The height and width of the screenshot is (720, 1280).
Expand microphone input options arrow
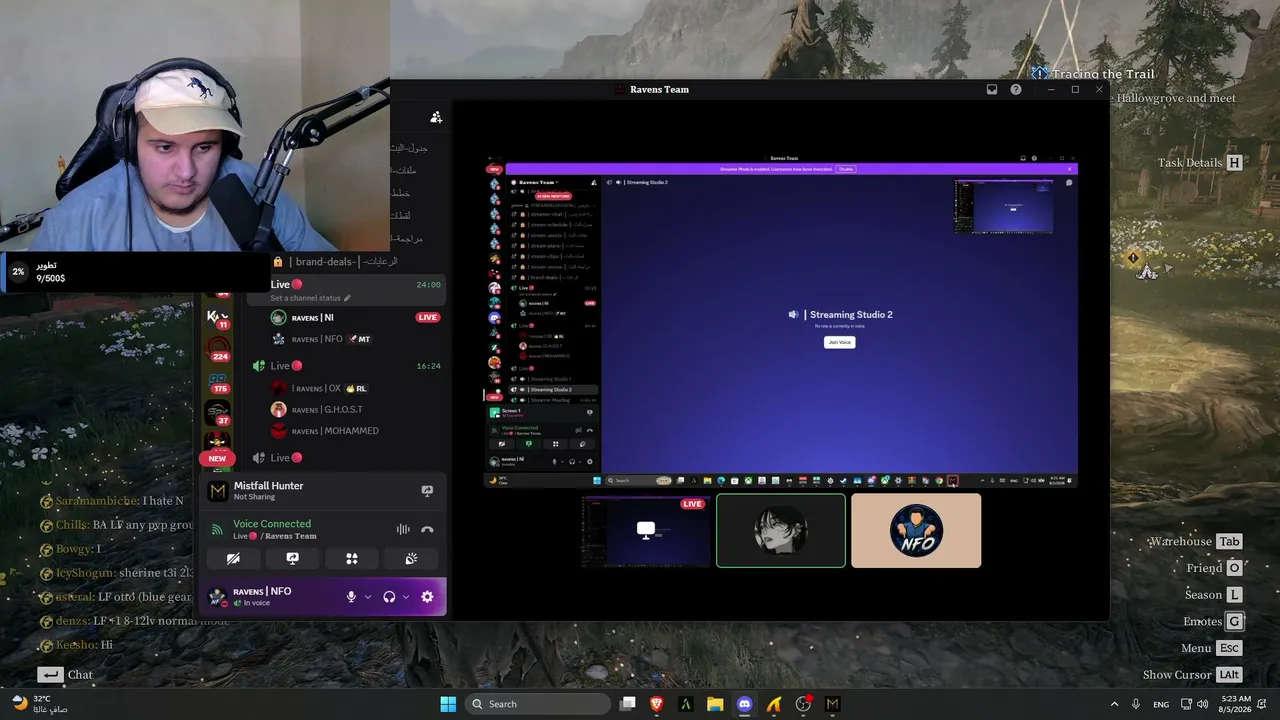[x=367, y=597]
